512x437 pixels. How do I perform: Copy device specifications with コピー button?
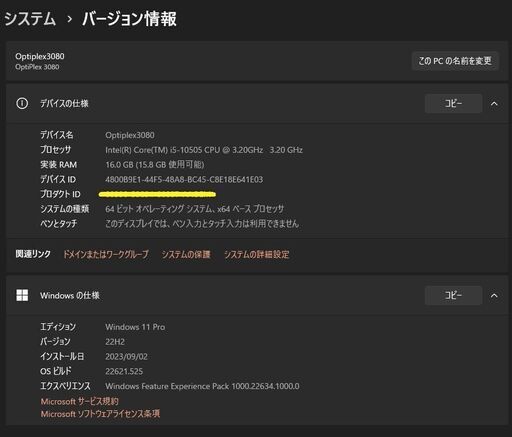[x=453, y=103]
